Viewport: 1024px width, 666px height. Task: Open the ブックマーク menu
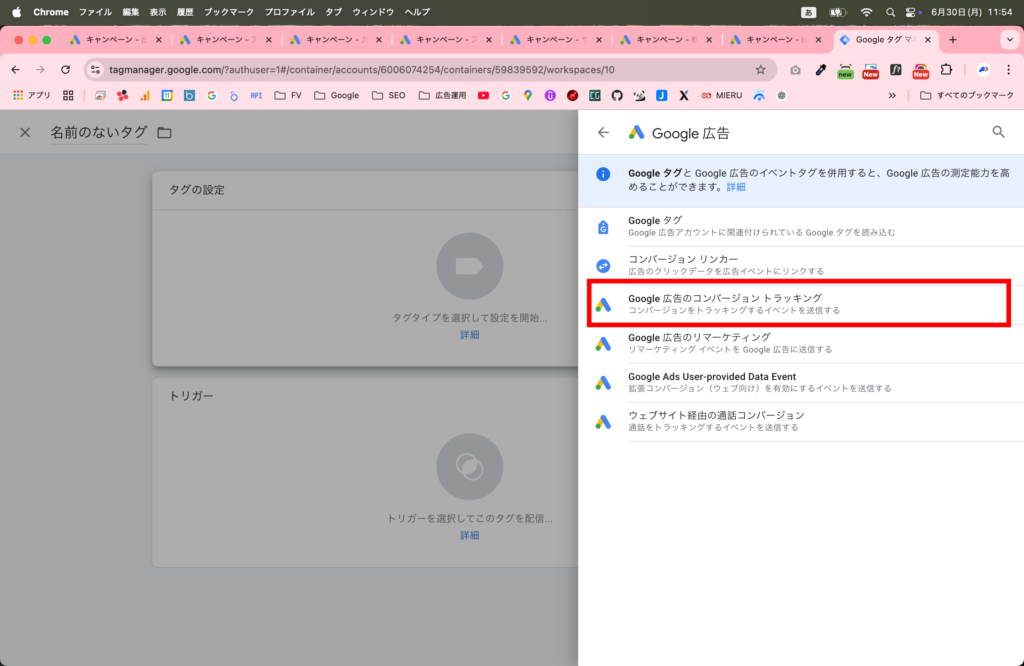pos(229,12)
